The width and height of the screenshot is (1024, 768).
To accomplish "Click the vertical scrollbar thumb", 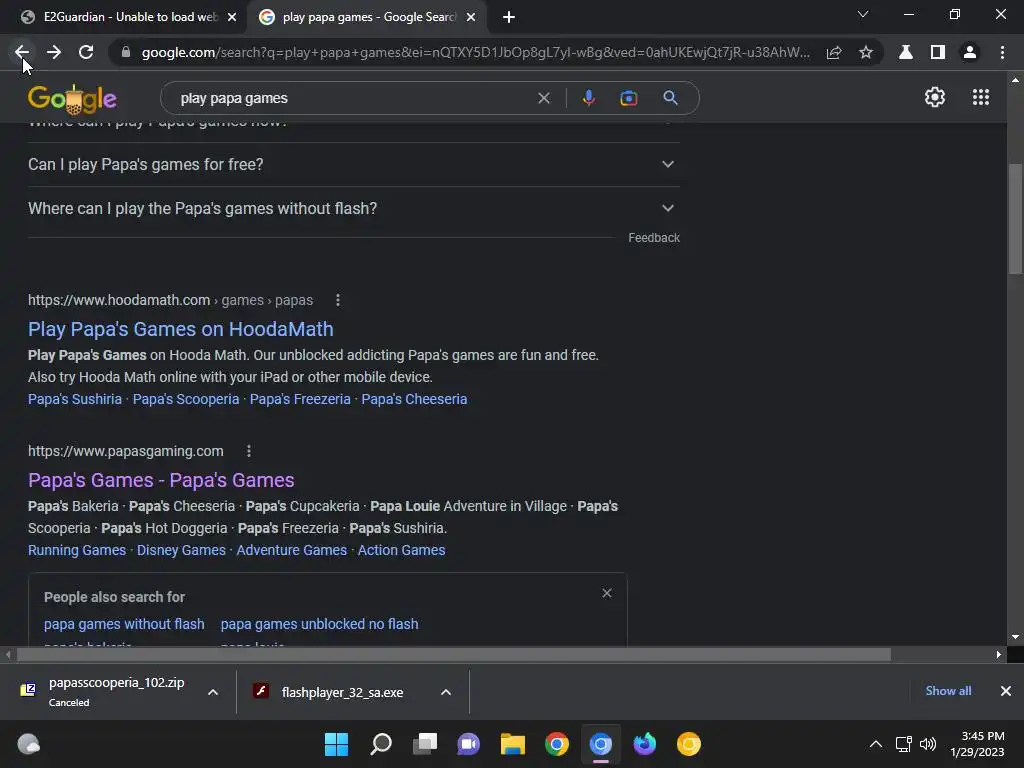I will click(x=1015, y=219).
